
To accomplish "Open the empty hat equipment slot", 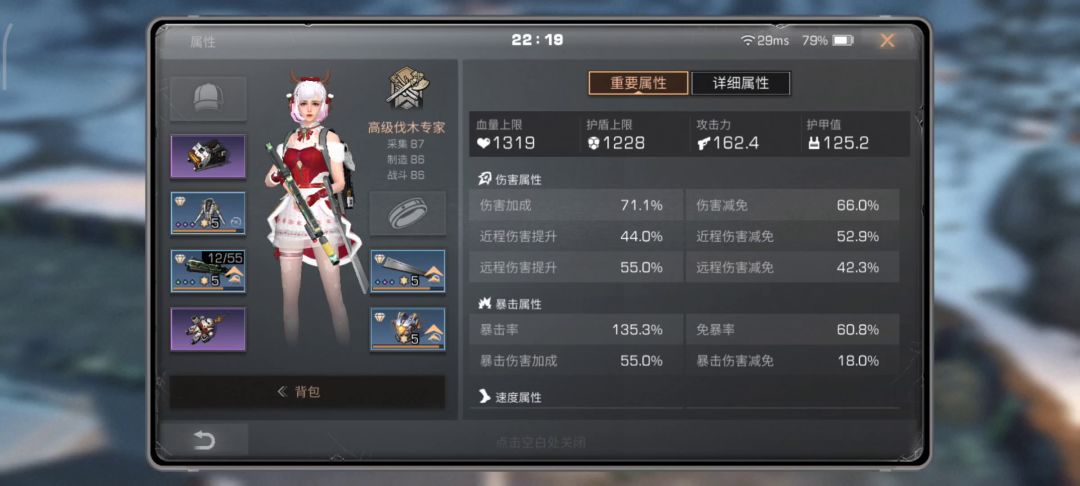I will pos(208,99).
